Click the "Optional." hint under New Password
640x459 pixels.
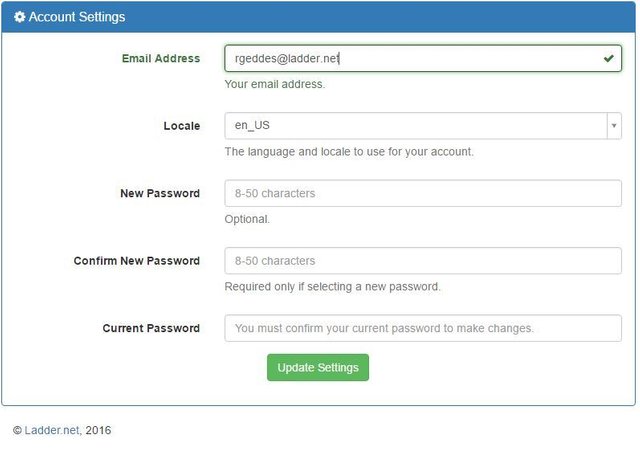click(x=247, y=219)
